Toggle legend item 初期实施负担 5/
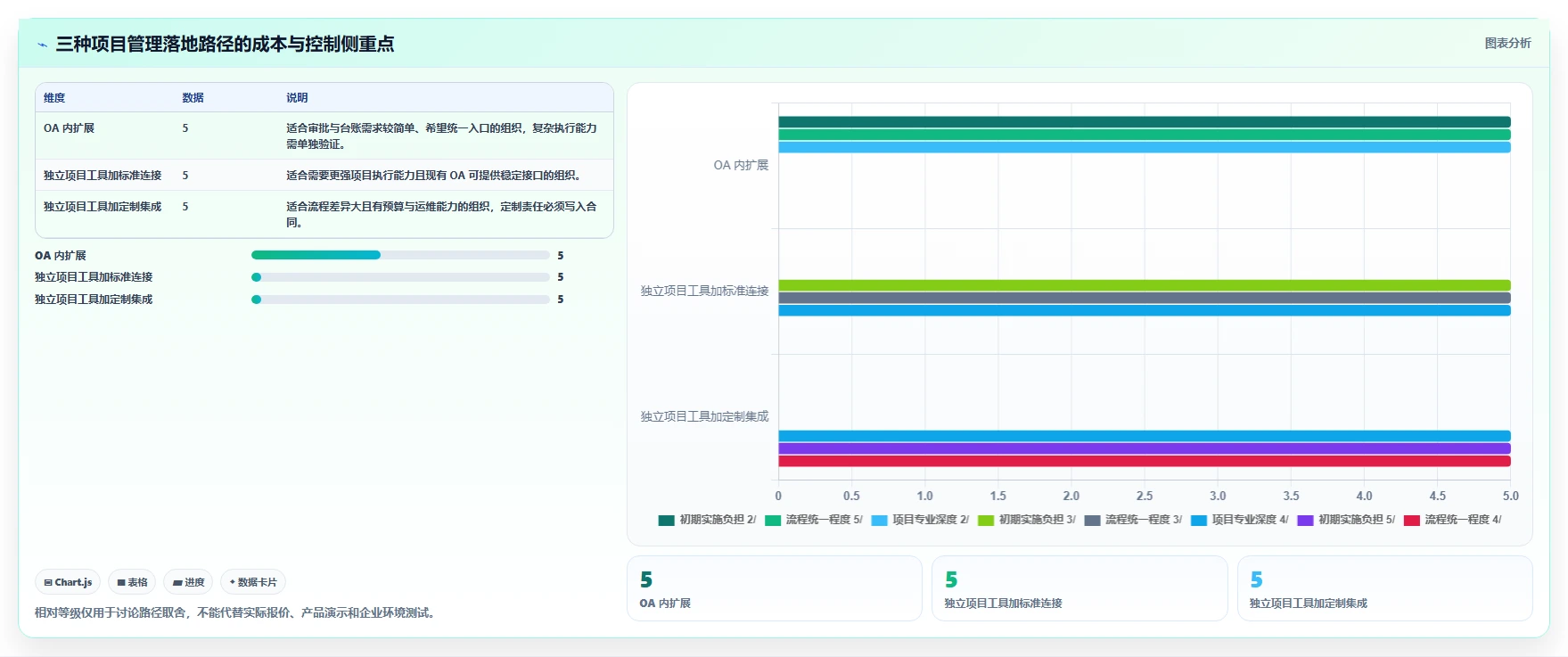1568x657 pixels. [x=1346, y=520]
